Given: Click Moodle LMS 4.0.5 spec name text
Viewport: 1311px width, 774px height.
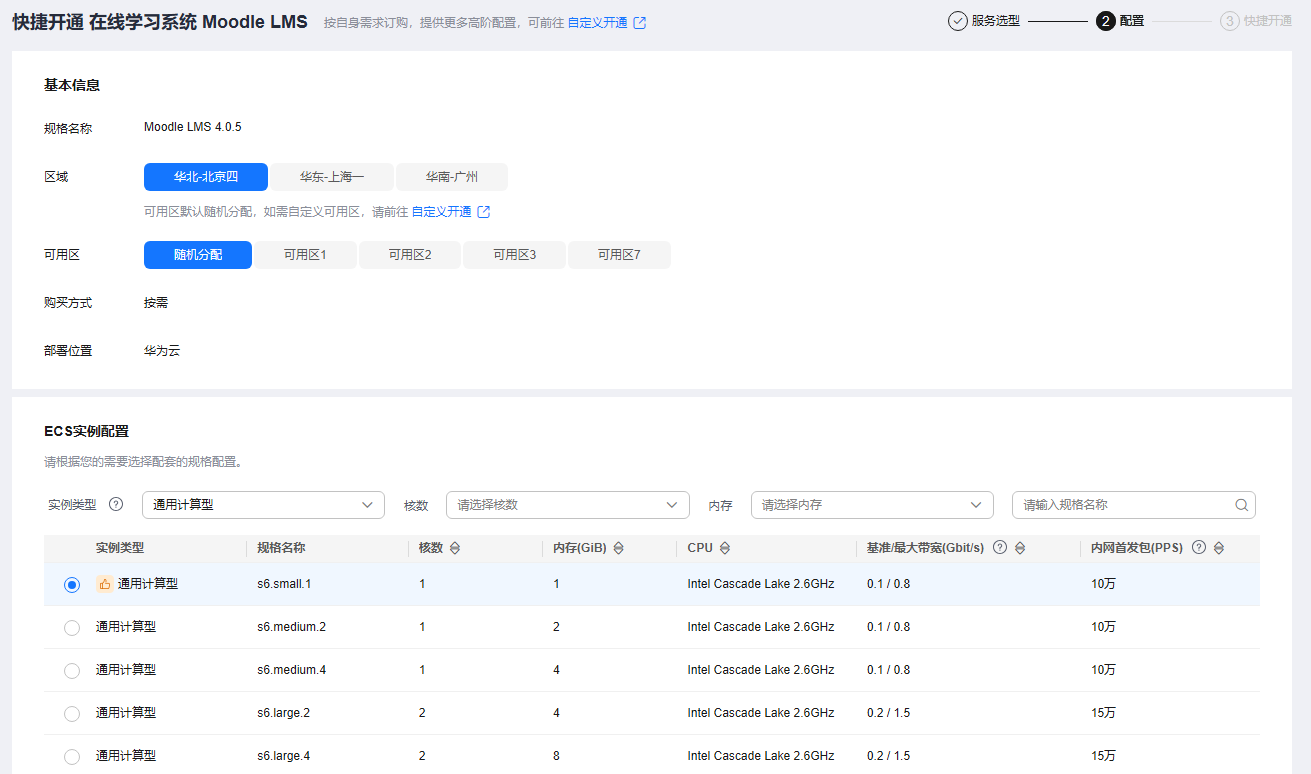Looking at the screenshot, I should 193,127.
